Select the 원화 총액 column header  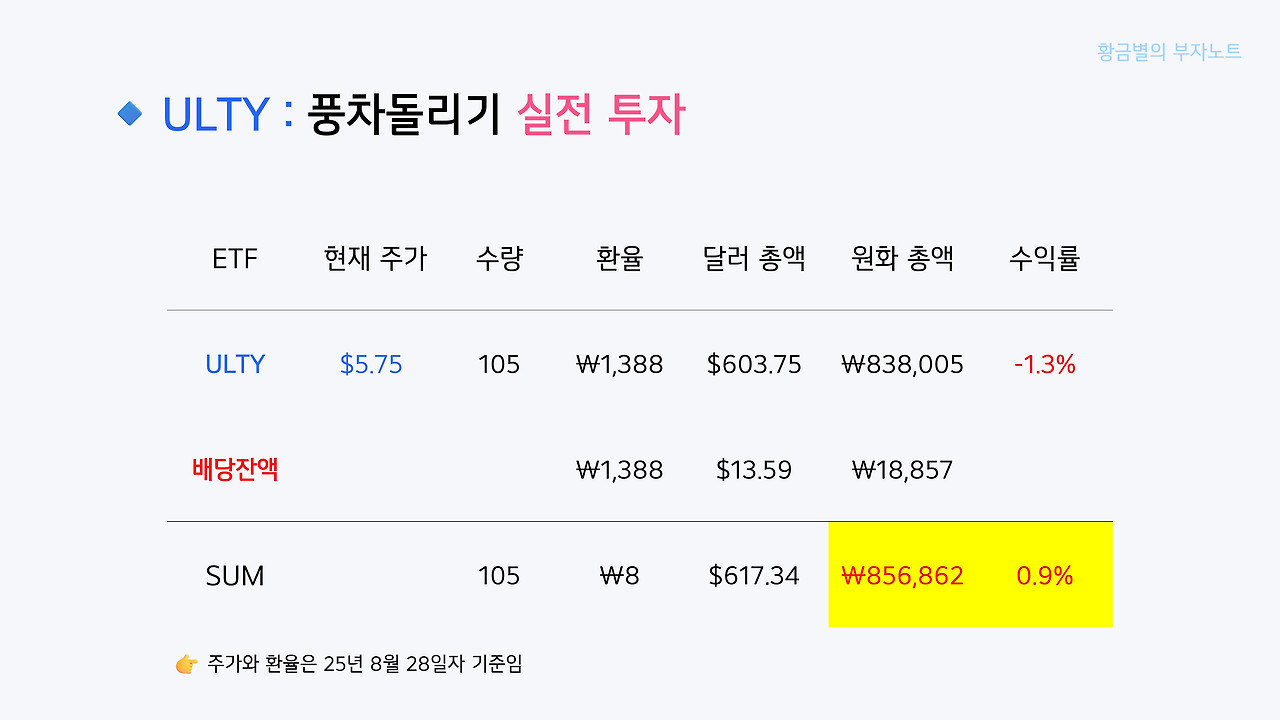pos(902,259)
